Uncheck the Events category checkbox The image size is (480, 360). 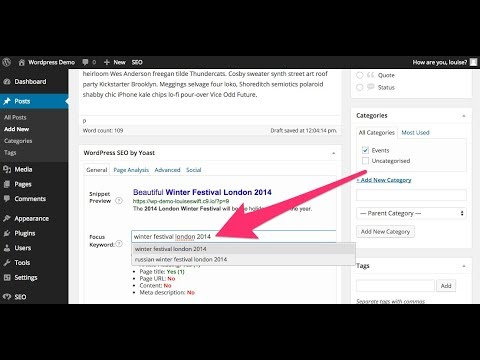(x=365, y=150)
